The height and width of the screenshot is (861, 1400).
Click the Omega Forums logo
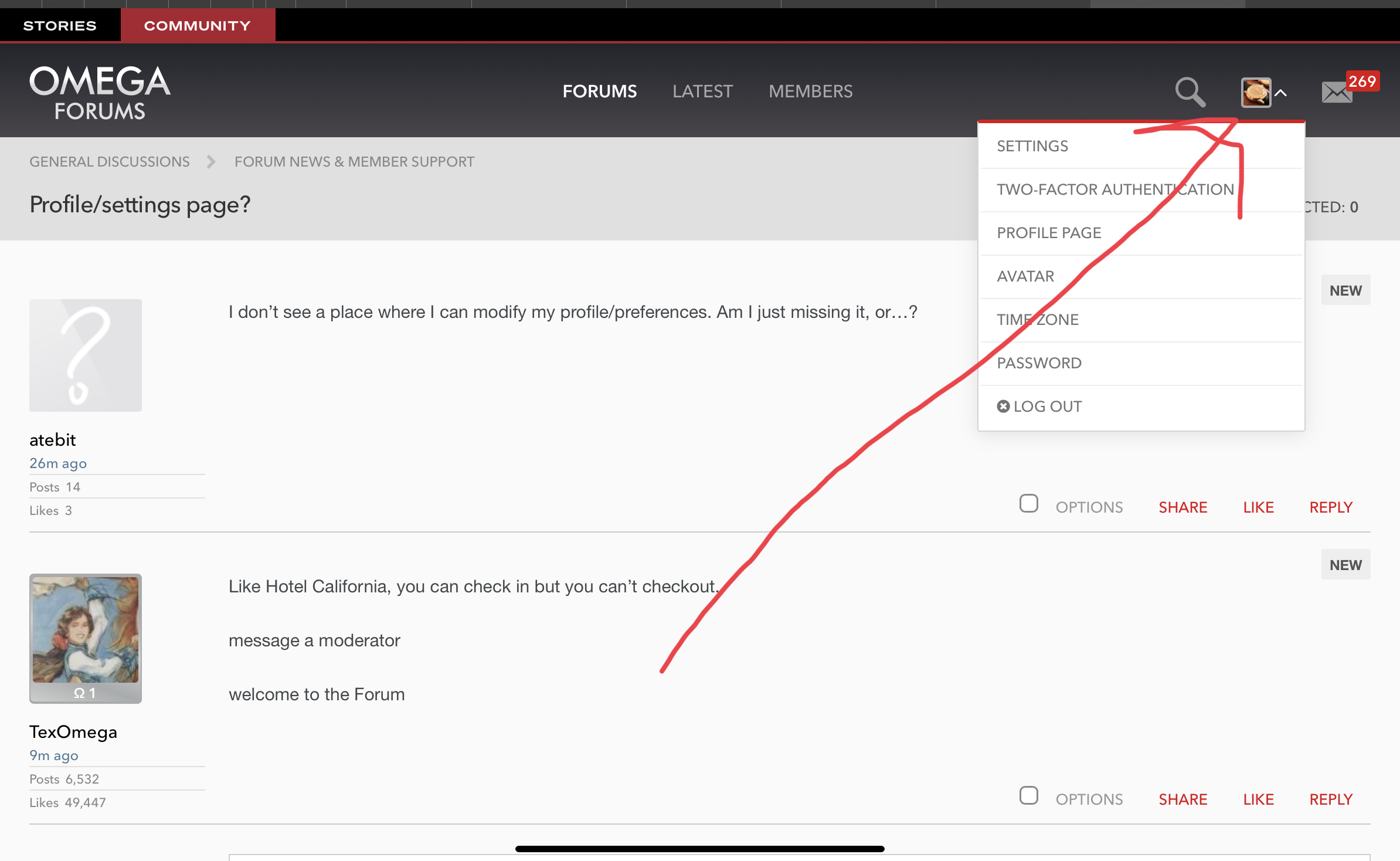pyautogui.click(x=100, y=92)
